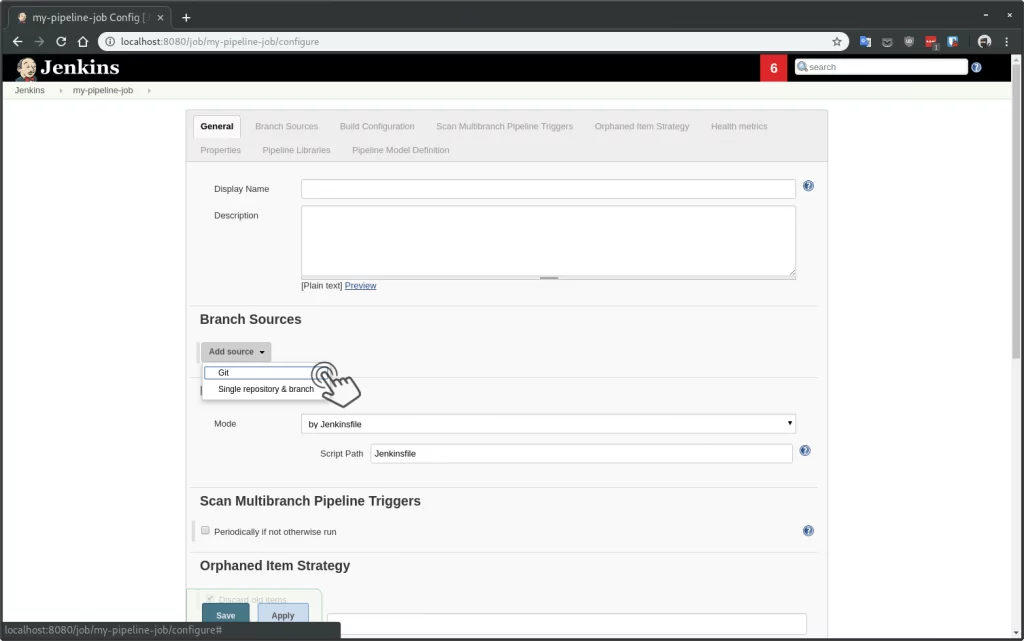This screenshot has width=1024, height=641.
Task: Open the Properties tab
Action: (221, 150)
